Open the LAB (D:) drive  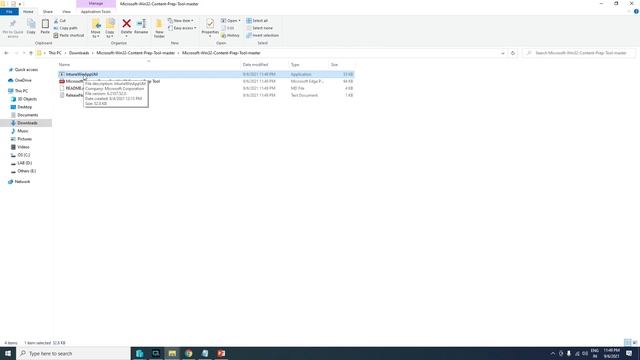[24, 163]
